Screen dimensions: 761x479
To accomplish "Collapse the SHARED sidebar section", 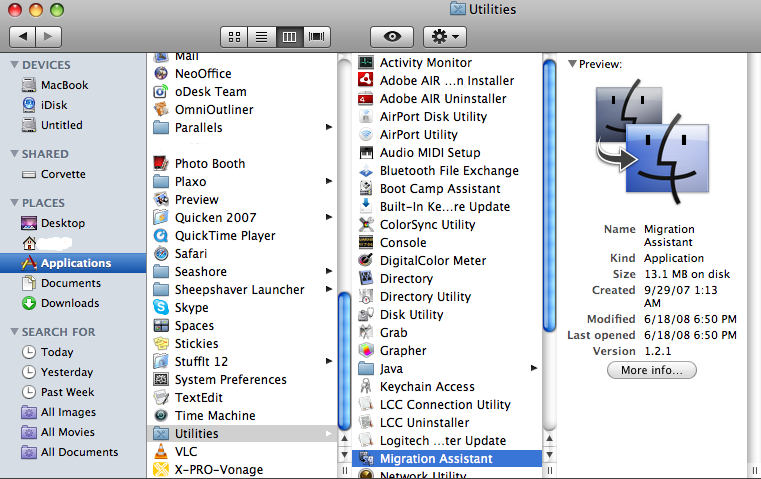I will point(15,153).
